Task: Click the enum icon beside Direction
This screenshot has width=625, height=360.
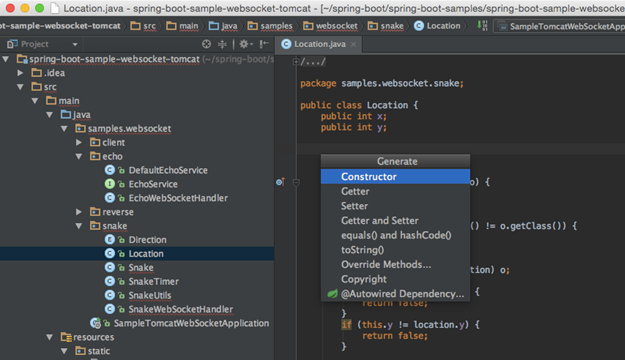Action: 110,240
